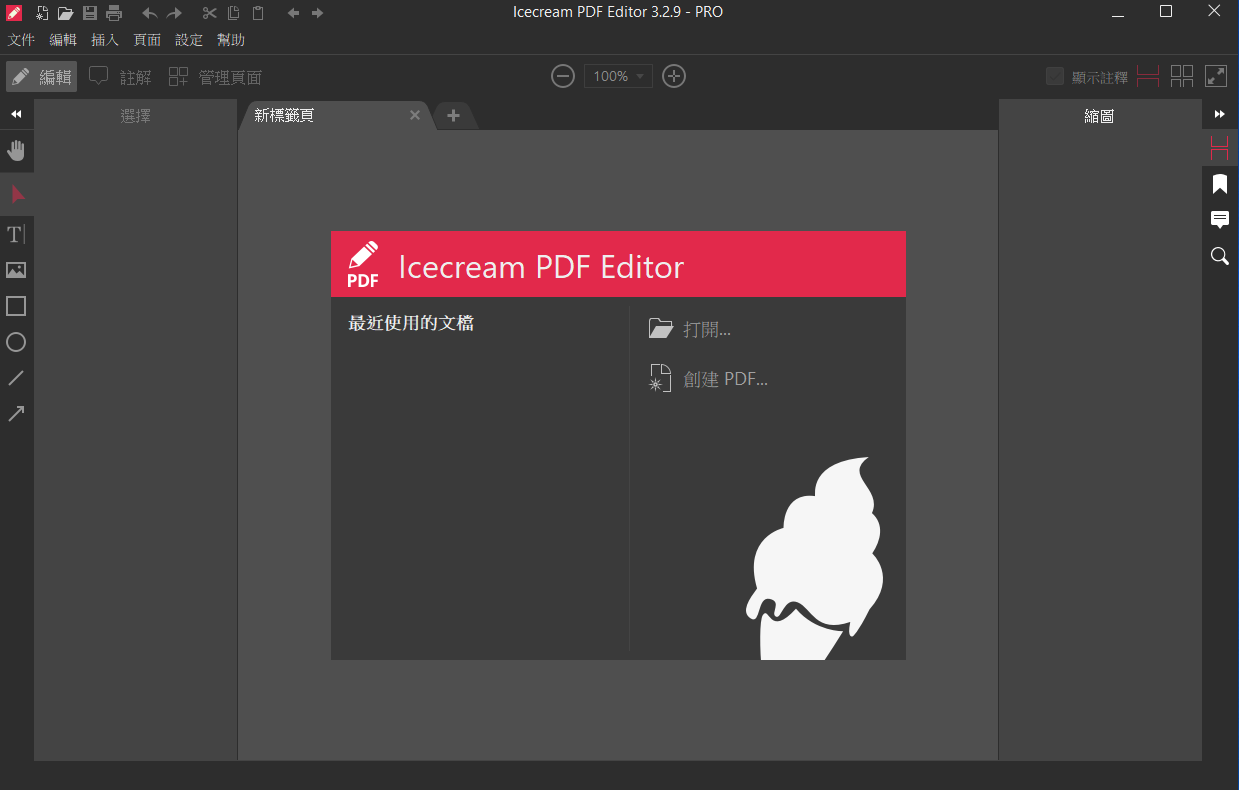Click the print icon in title bar
1239x790 pixels.
[114, 13]
